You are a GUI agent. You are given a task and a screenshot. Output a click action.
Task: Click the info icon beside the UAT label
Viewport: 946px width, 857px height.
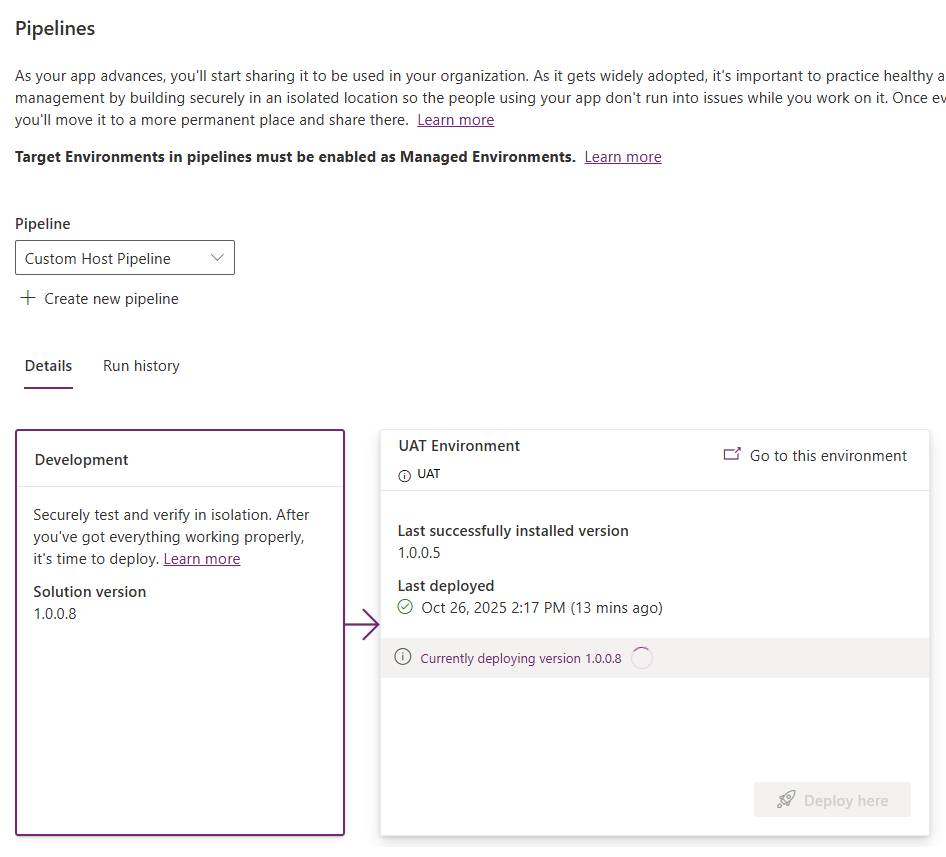(x=405, y=475)
